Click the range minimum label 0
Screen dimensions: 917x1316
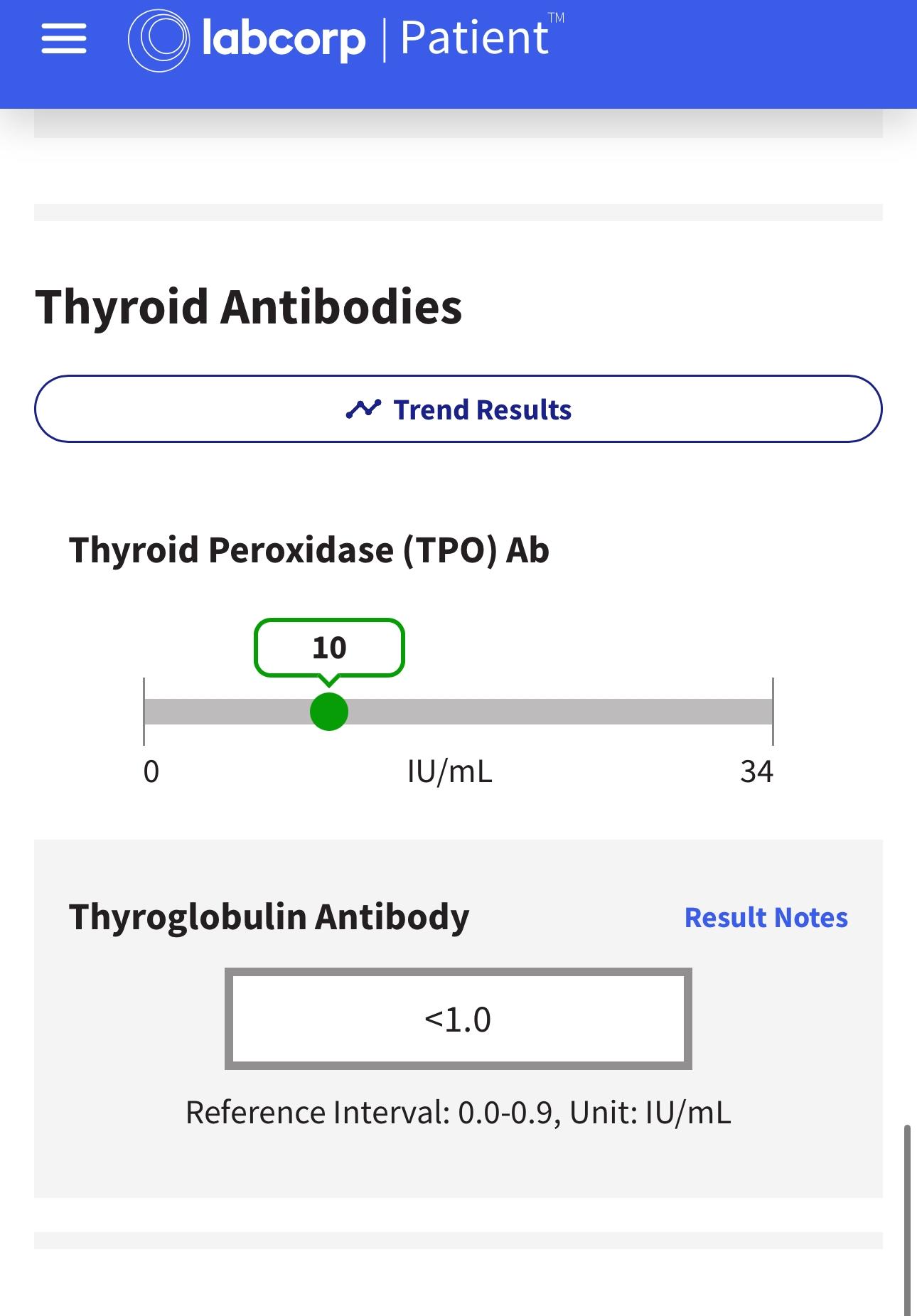151,771
